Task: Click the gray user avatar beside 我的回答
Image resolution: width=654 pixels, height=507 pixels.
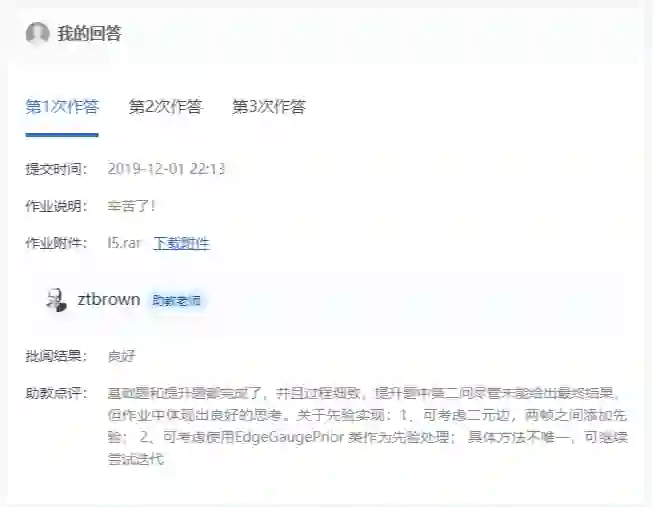Action: pyautogui.click(x=38, y=33)
